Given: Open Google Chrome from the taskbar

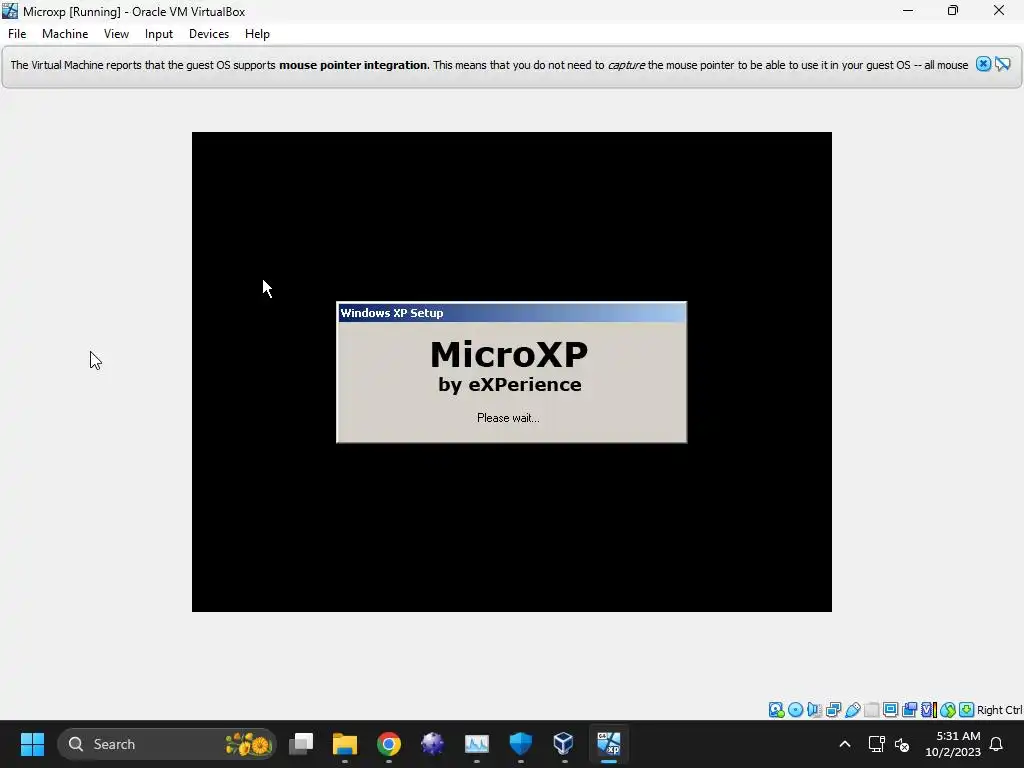Looking at the screenshot, I should pos(389,744).
